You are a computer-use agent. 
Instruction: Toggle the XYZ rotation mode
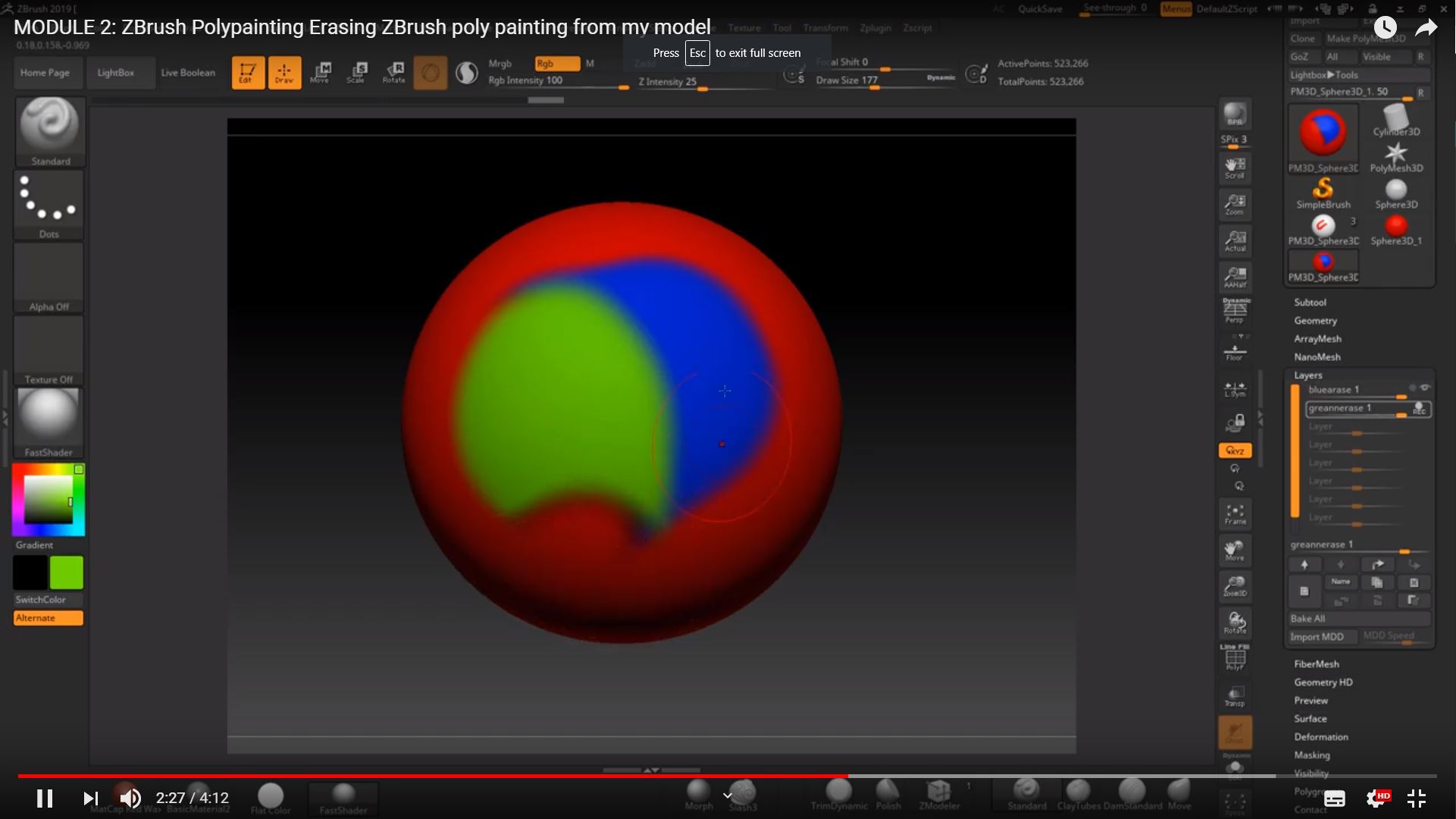(1235, 450)
